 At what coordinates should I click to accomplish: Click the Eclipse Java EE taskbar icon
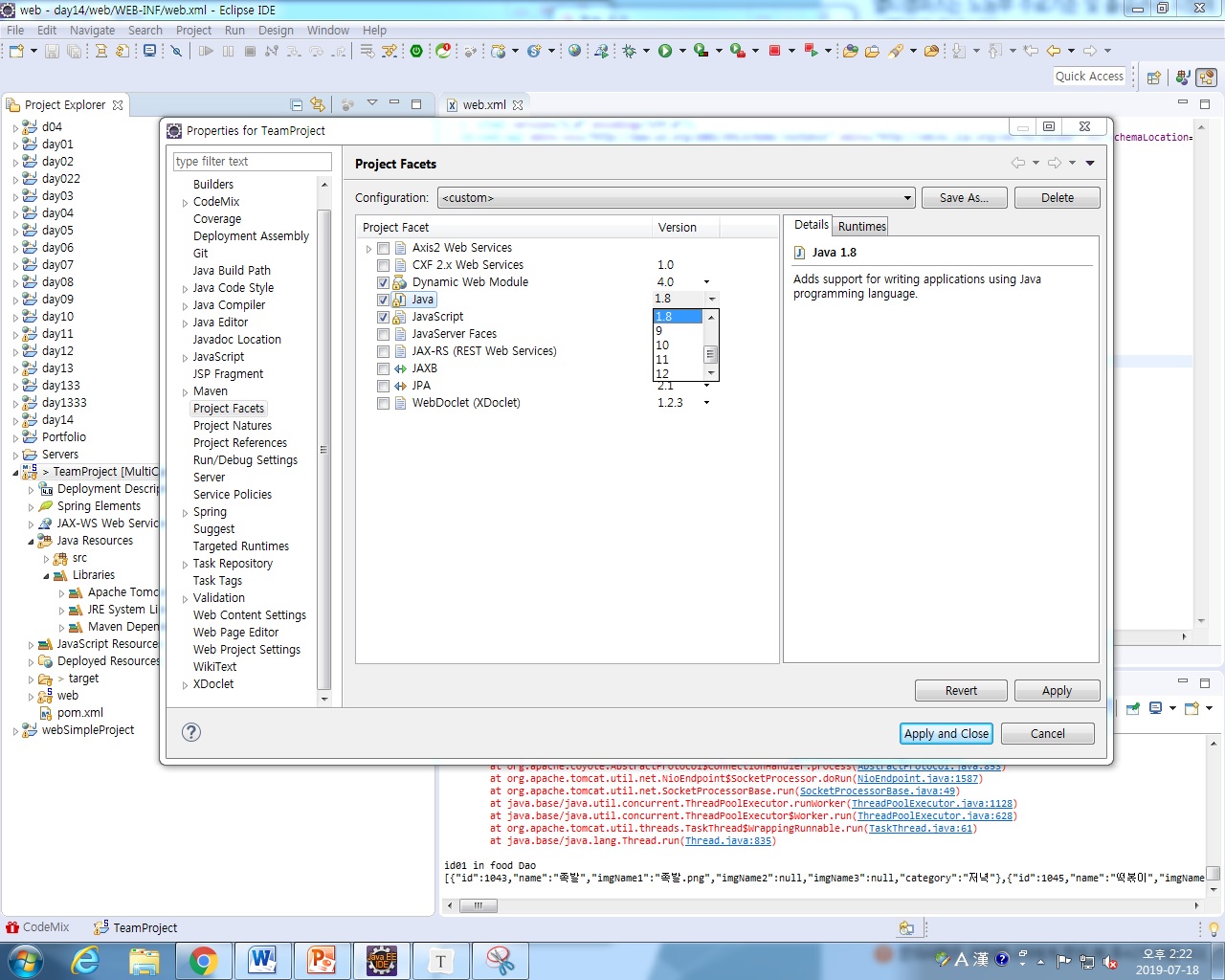pos(382,960)
